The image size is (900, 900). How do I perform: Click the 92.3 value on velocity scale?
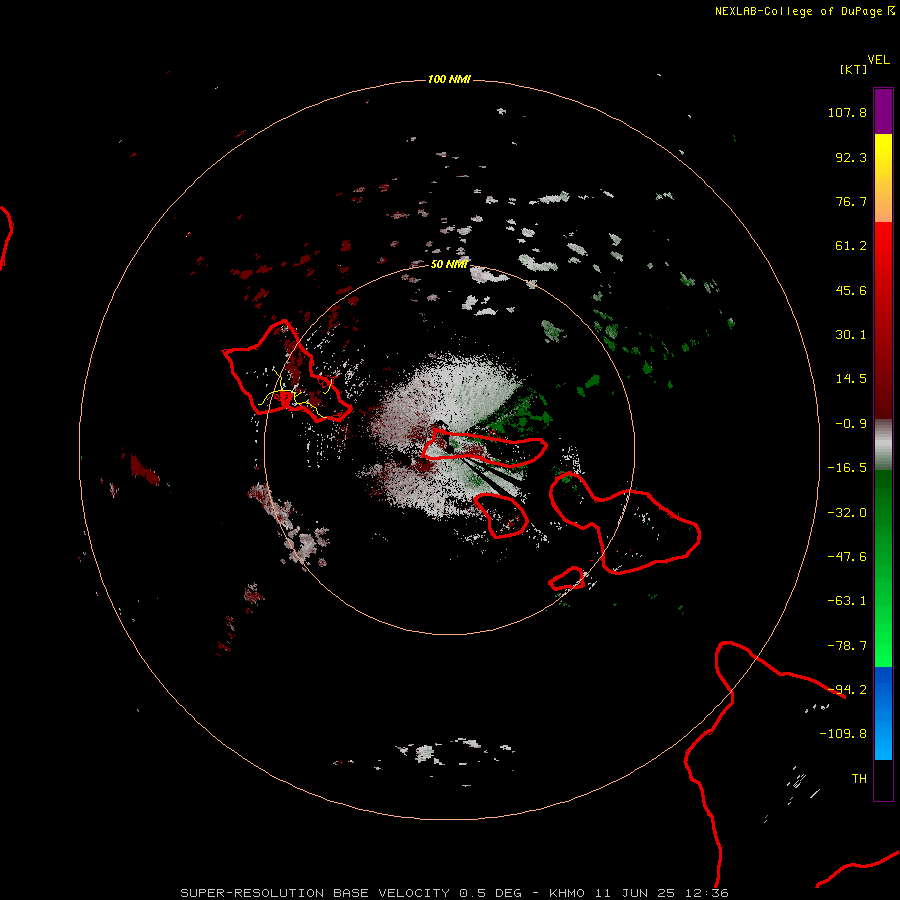click(851, 157)
